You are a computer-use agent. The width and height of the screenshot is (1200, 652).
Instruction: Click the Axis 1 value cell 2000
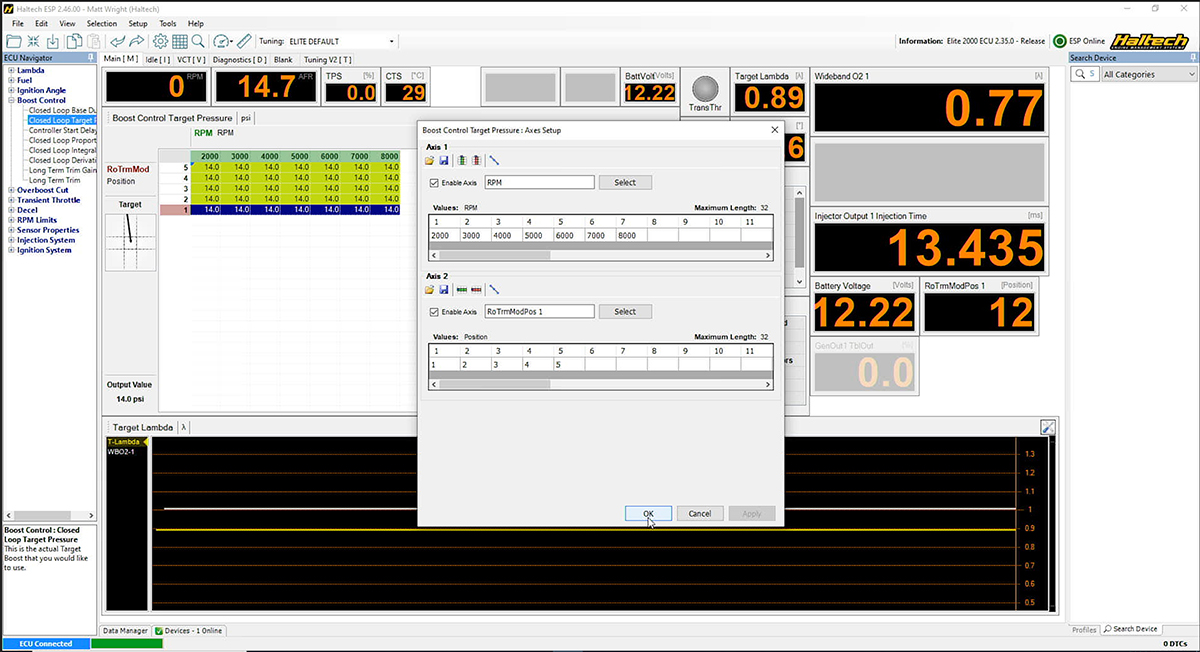pyautogui.click(x=444, y=235)
